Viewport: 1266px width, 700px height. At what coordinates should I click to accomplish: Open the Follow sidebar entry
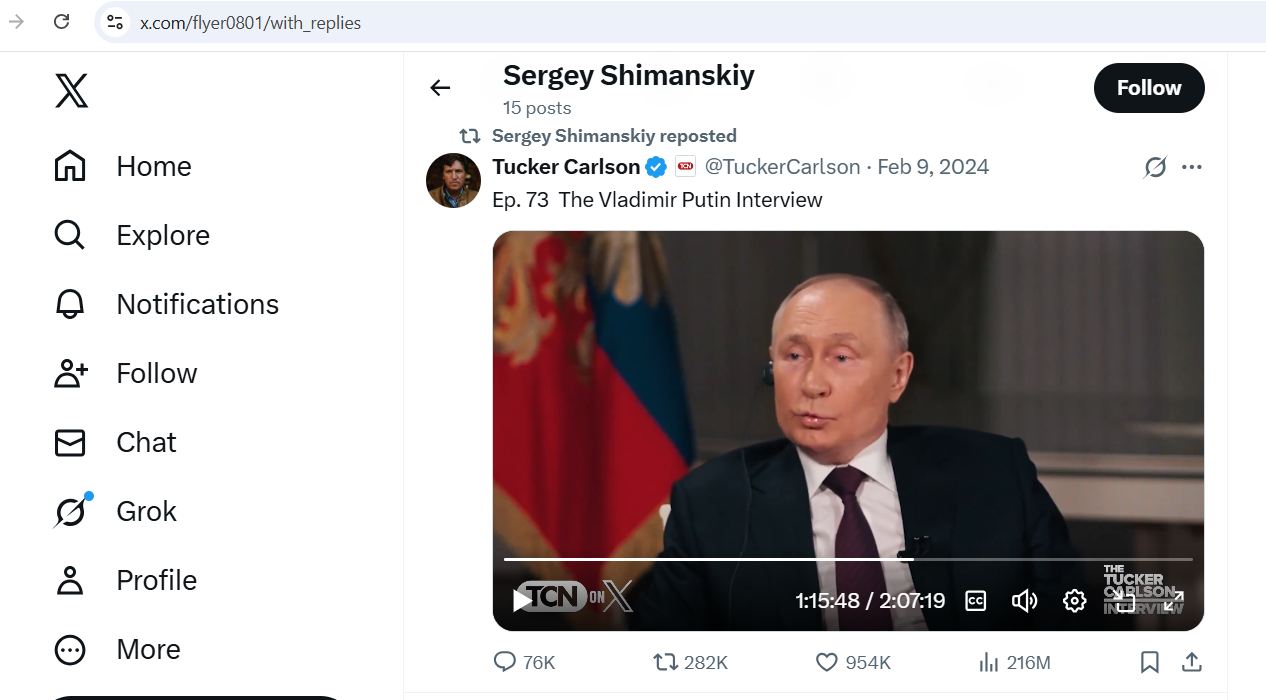coord(156,373)
